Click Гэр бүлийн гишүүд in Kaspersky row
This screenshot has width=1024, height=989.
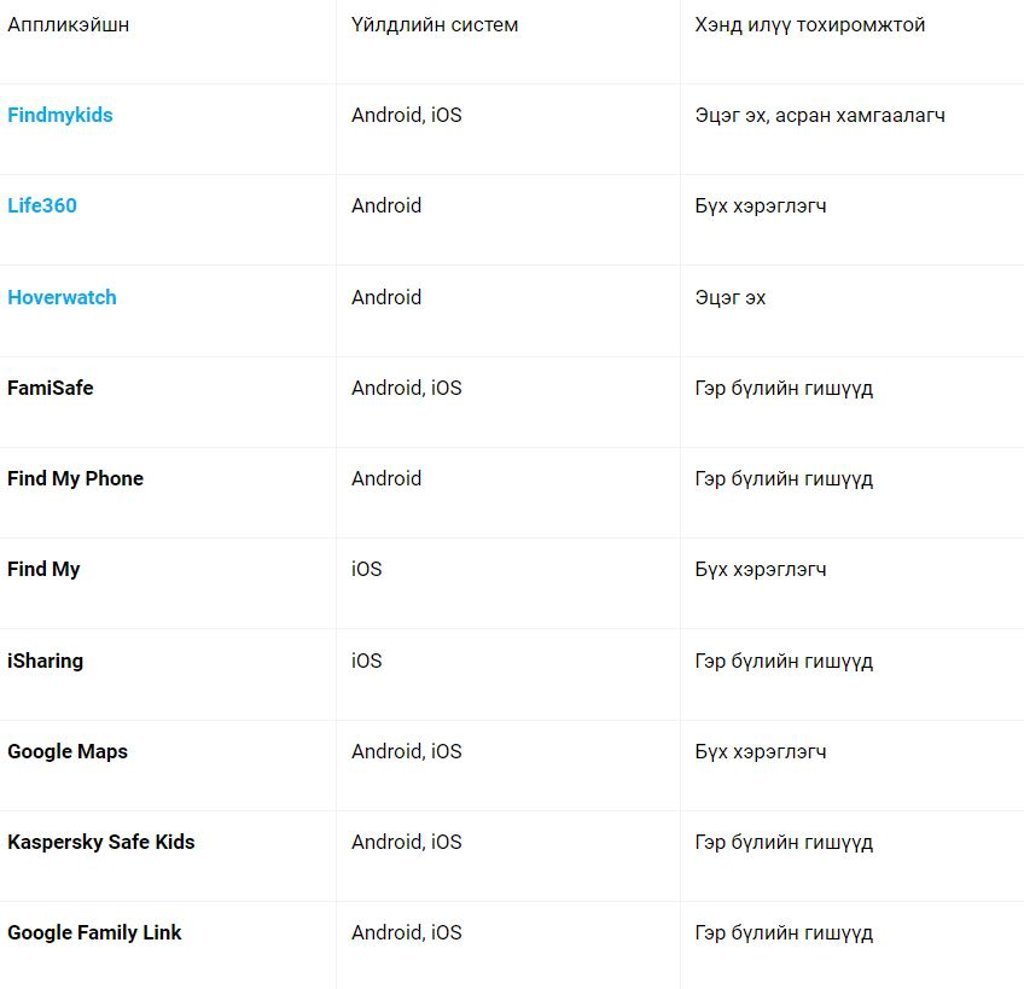(784, 842)
